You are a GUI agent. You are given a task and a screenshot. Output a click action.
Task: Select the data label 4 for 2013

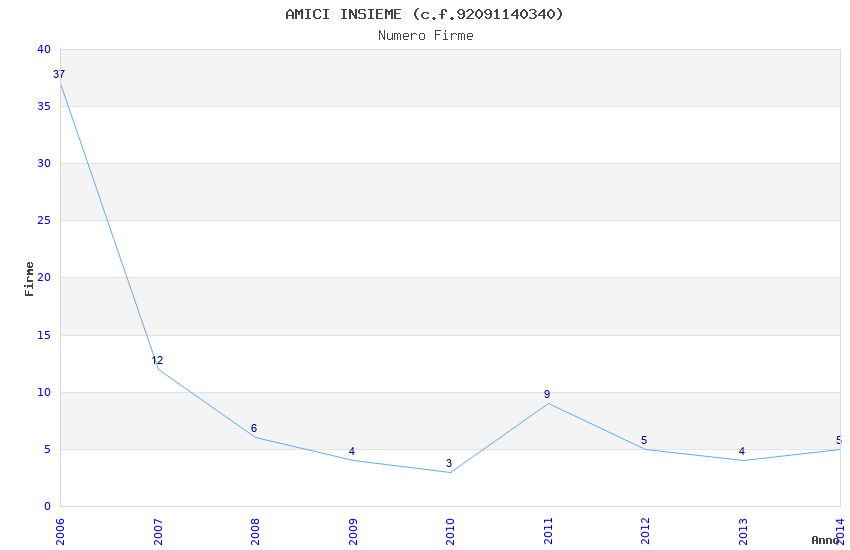[742, 452]
